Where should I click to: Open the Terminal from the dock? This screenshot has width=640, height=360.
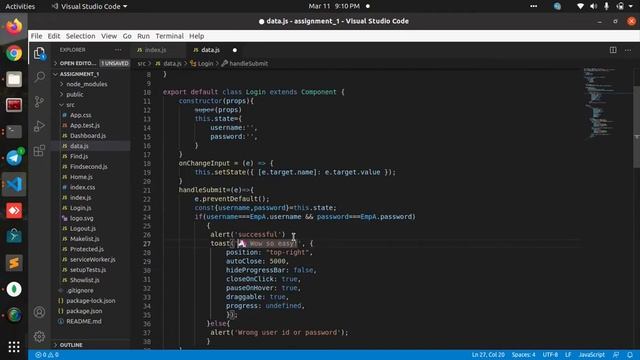tap(14, 131)
